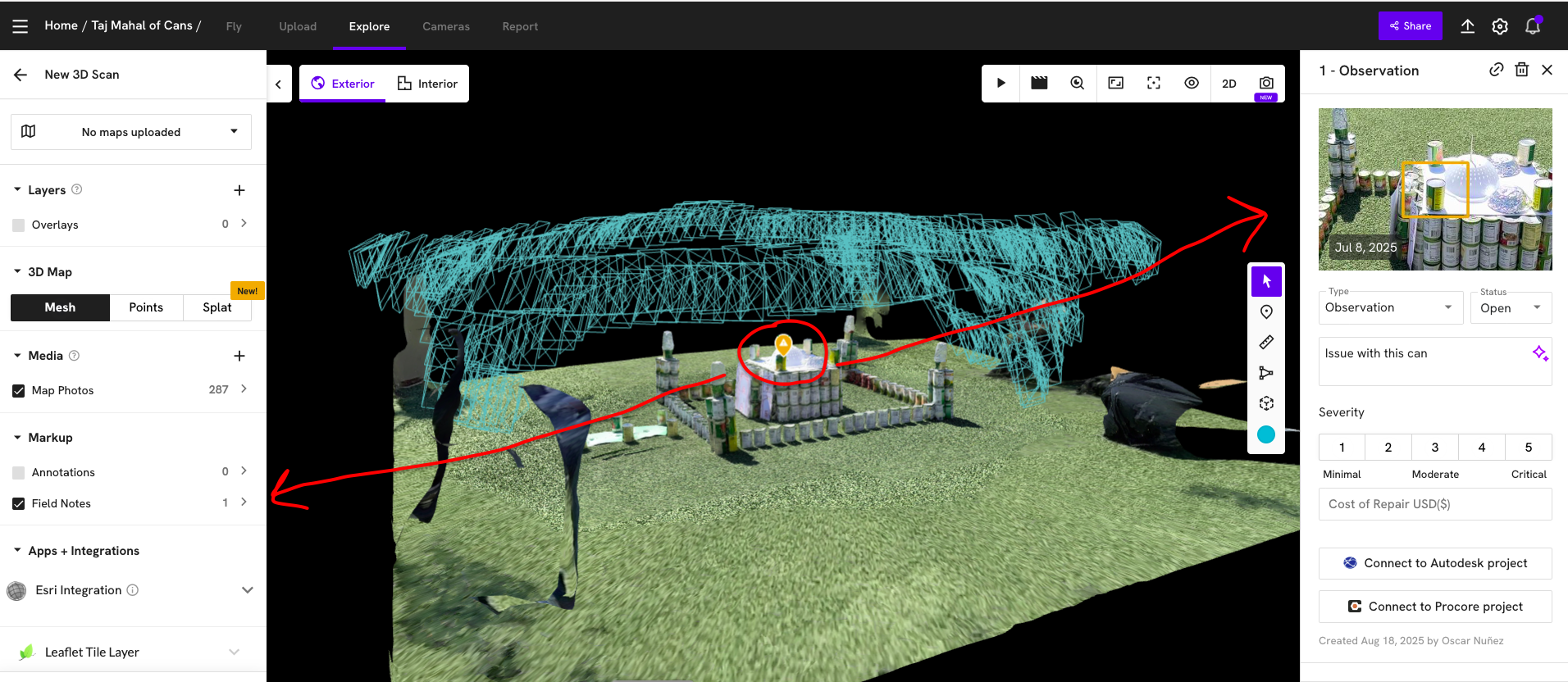Click the Share button
The width and height of the screenshot is (1568, 682).
pyautogui.click(x=1410, y=26)
